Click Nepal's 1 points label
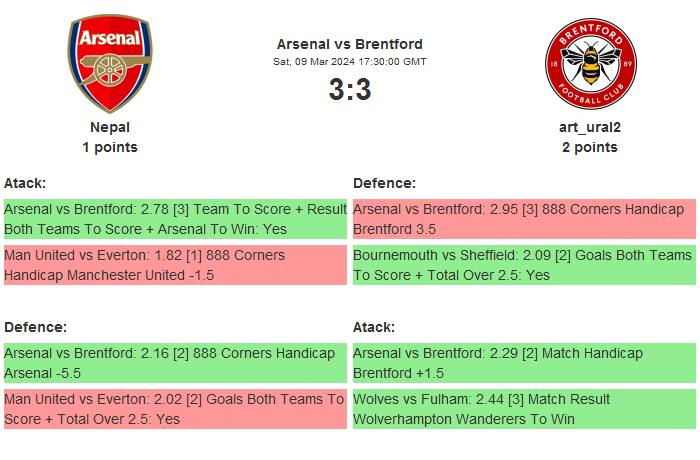700x460 pixels. (x=110, y=147)
